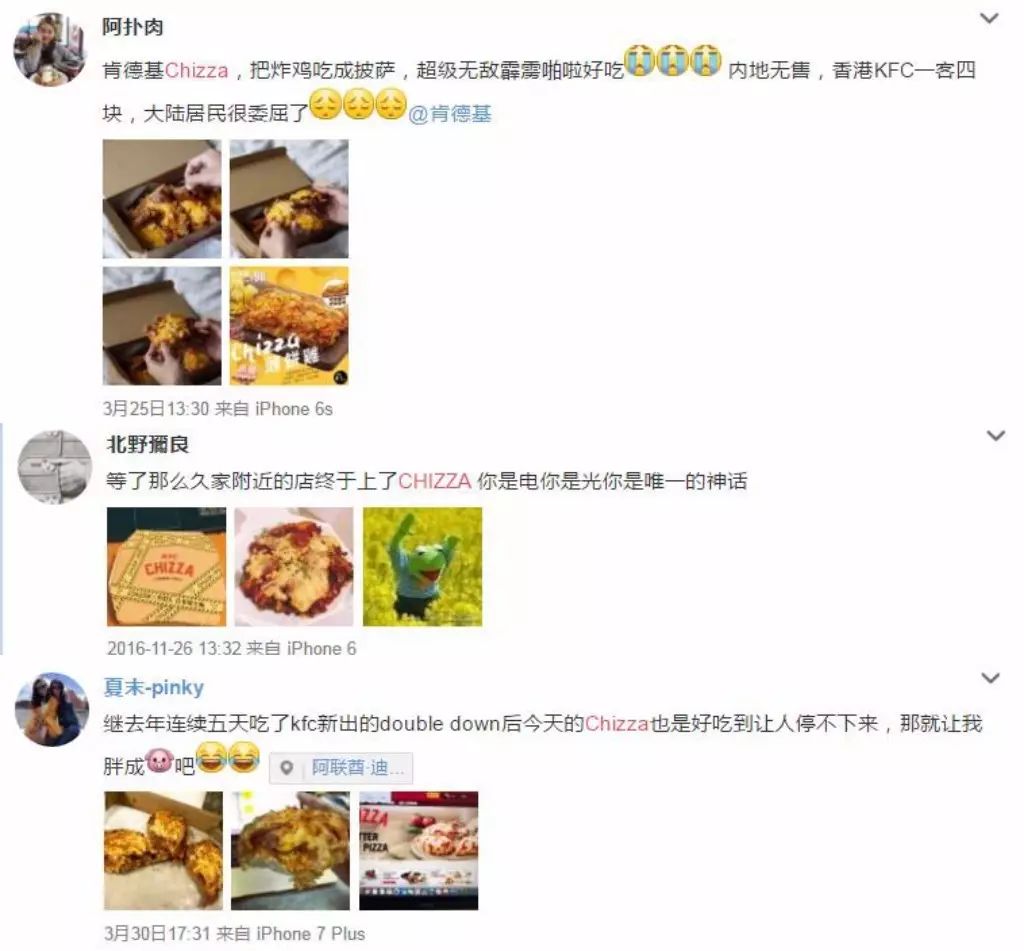Open the 2016-11-26 13:32 timestamp link
The image size is (1024, 951).
174,649
